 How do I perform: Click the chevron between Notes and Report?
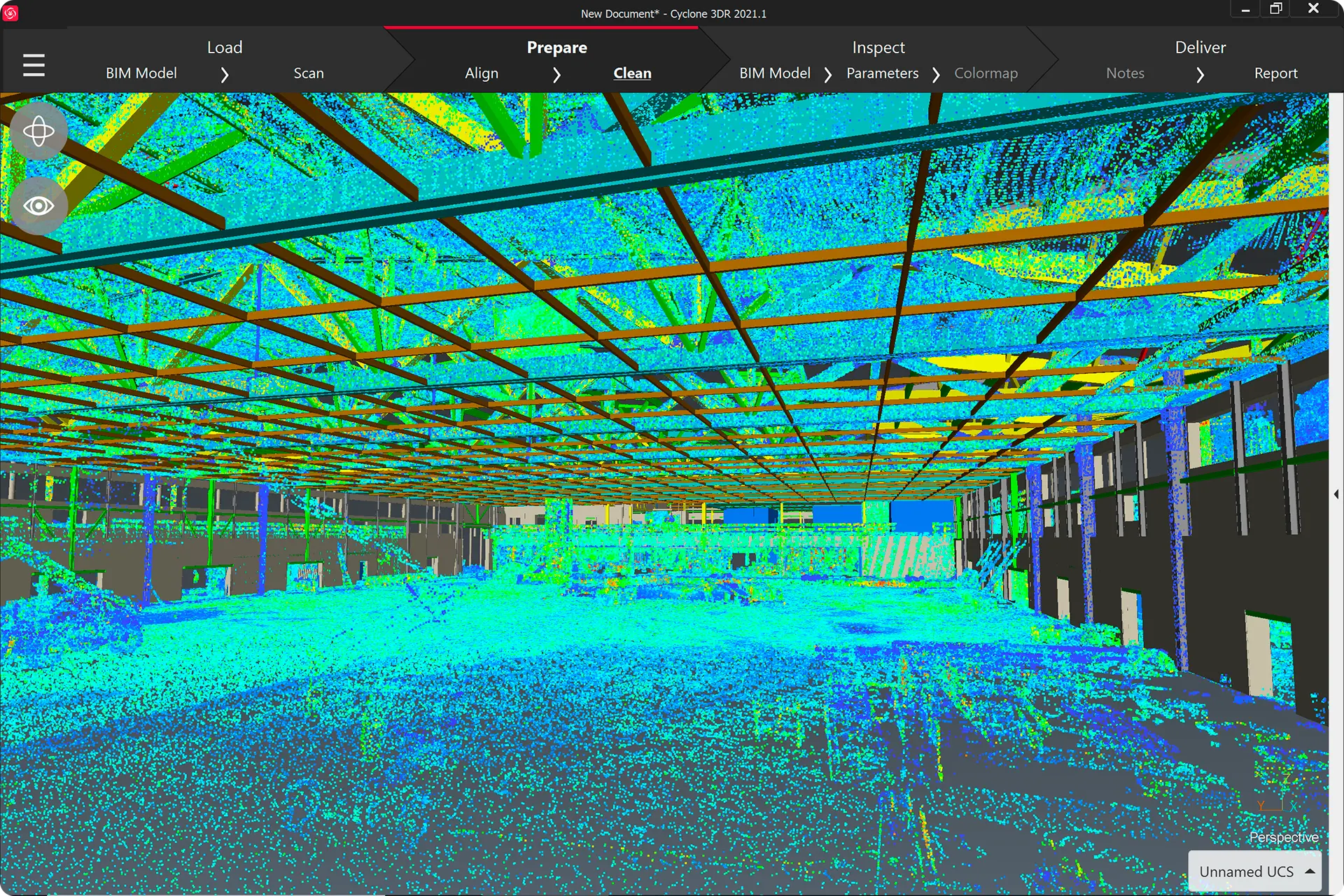1200,74
